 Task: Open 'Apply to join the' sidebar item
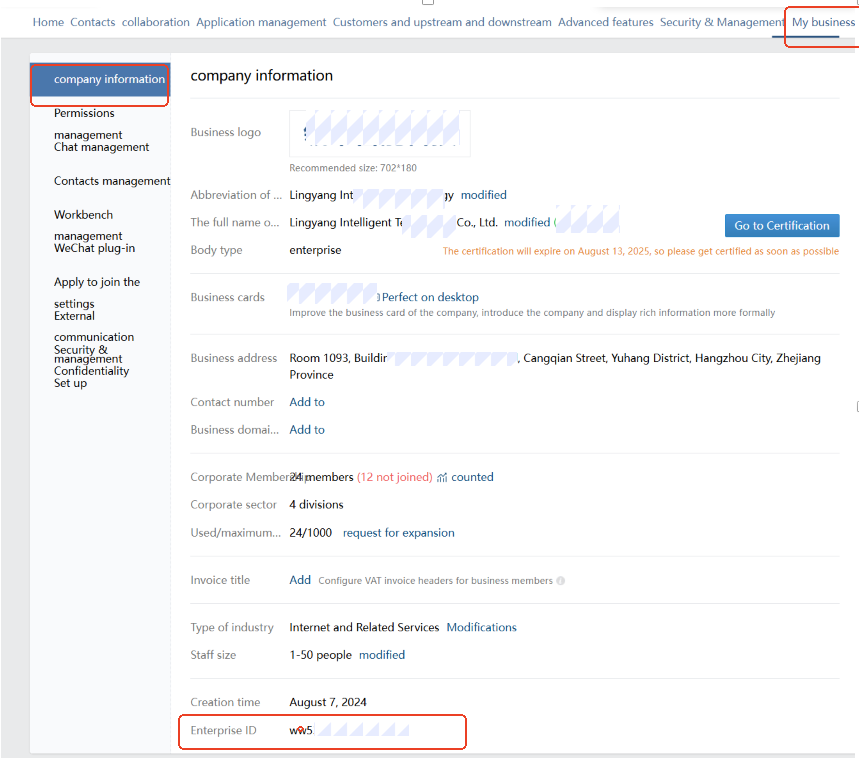tap(97, 283)
